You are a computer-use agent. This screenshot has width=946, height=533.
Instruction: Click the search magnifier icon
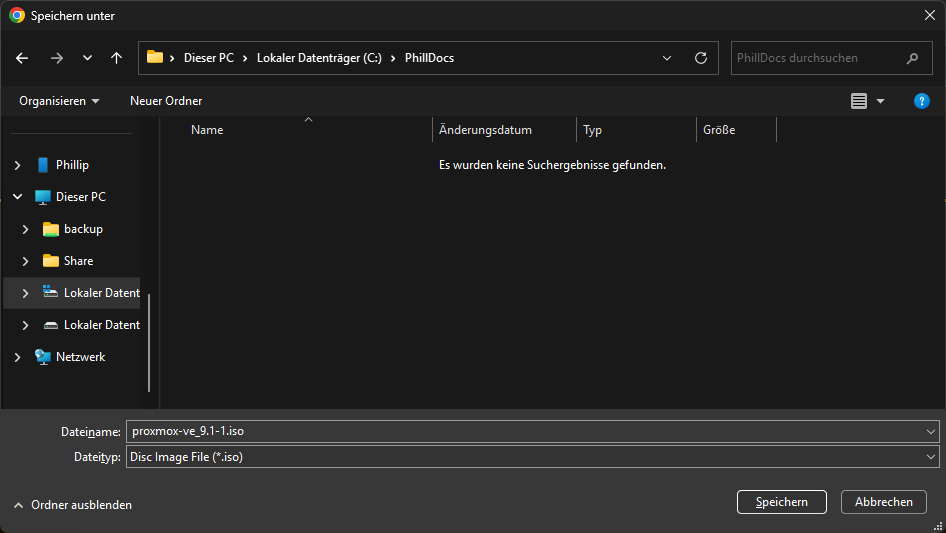pos(912,58)
